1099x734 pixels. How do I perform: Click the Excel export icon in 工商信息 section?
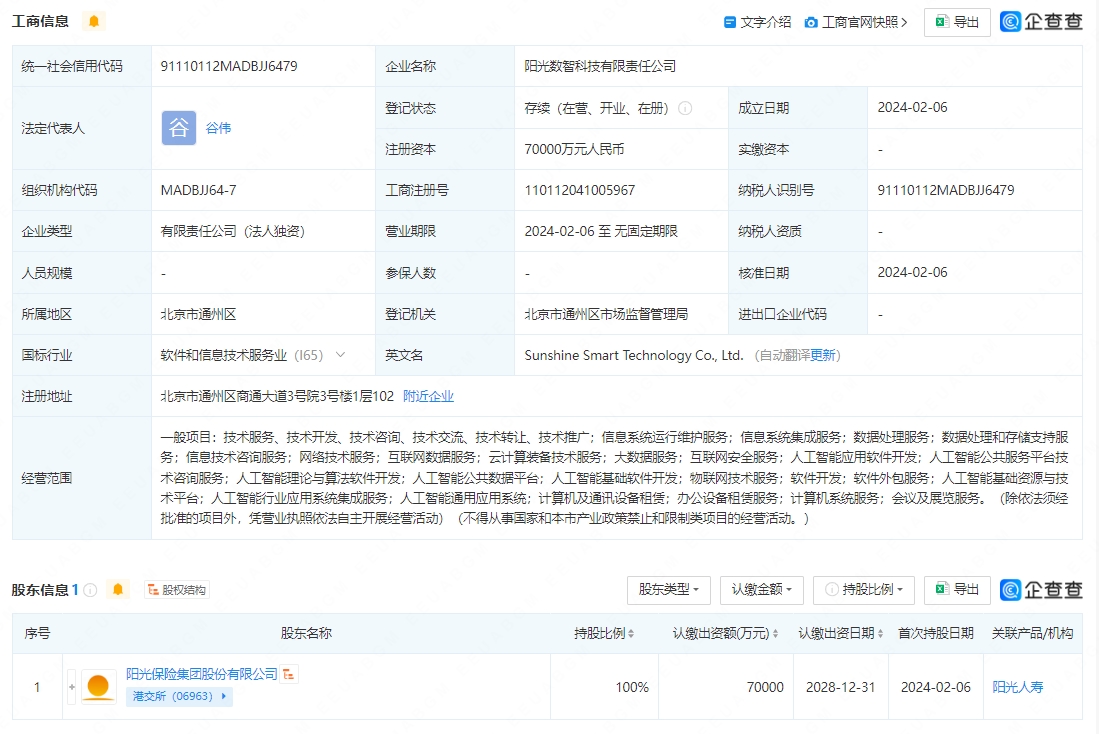941,22
